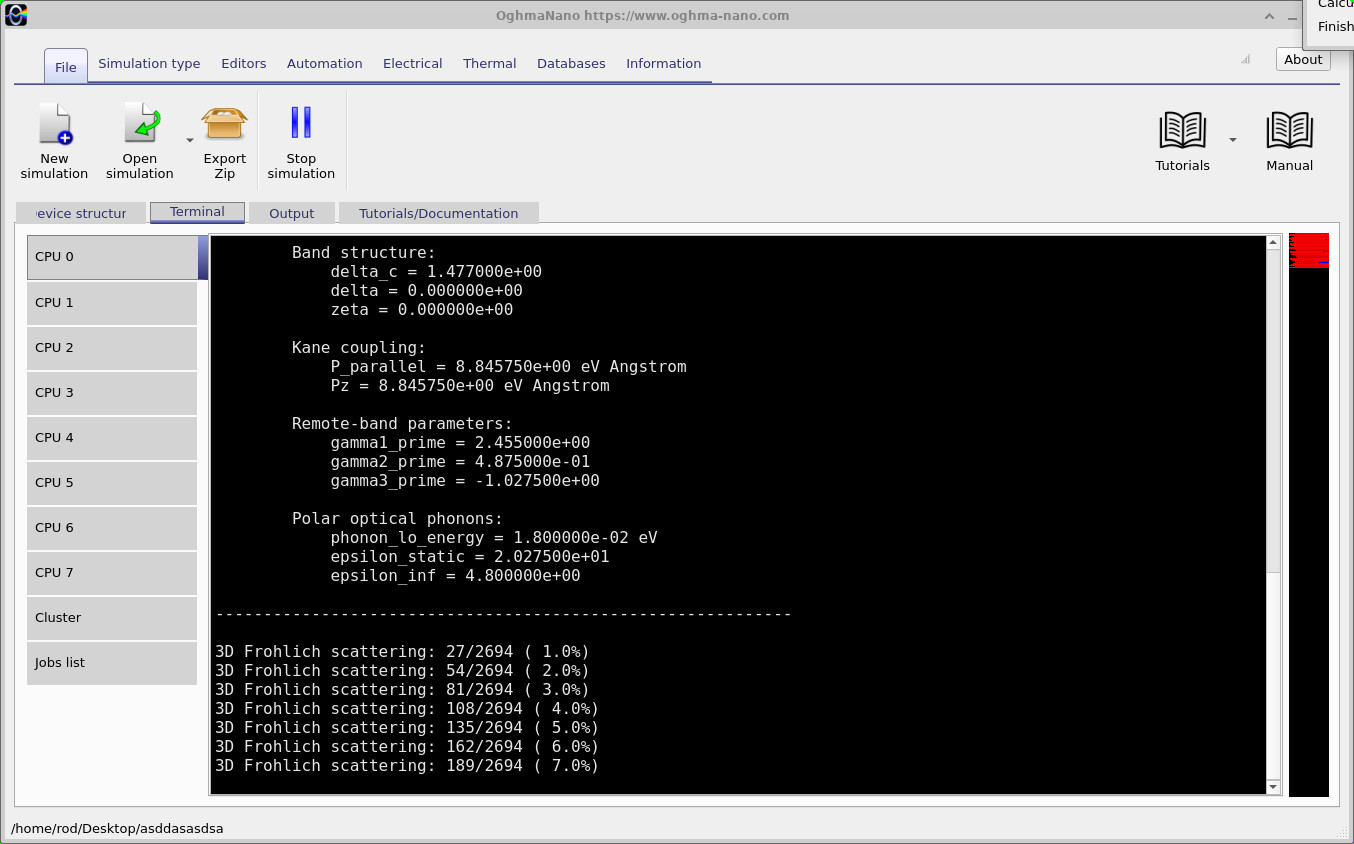
Task: Switch to the Thermal ribbon tab
Action: 490,63
